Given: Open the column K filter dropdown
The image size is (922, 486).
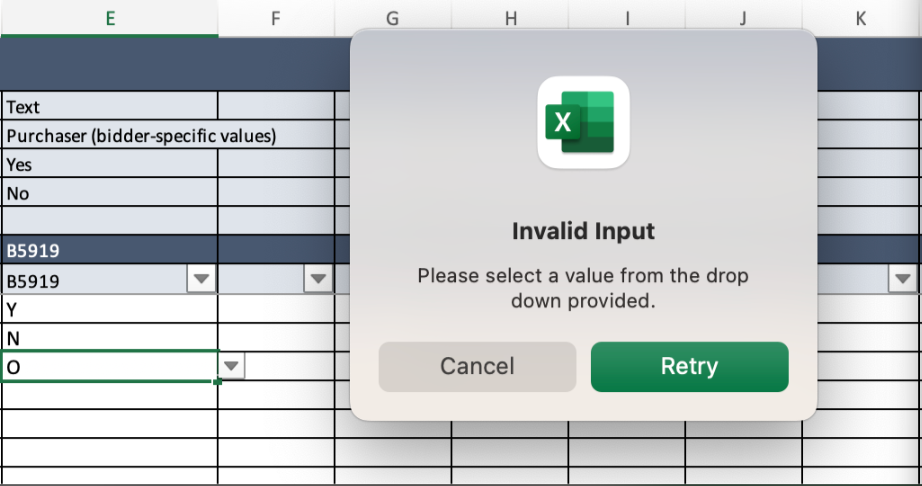Looking at the screenshot, I should [903, 279].
